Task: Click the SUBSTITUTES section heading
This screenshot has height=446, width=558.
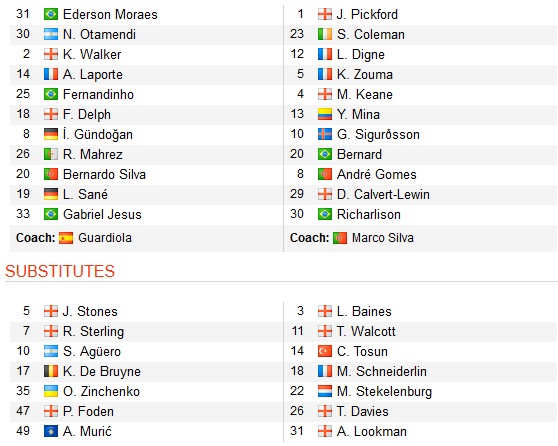Action: (60, 271)
